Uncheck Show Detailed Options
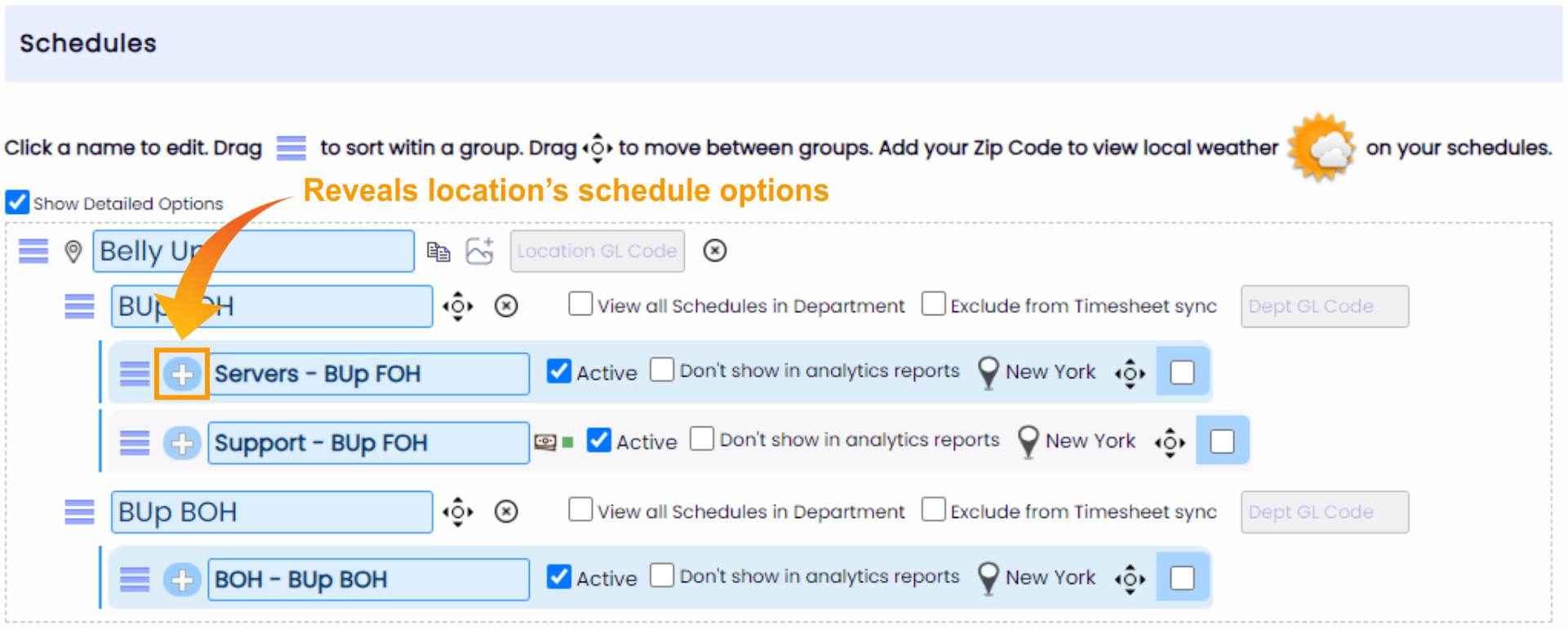 click(x=17, y=203)
